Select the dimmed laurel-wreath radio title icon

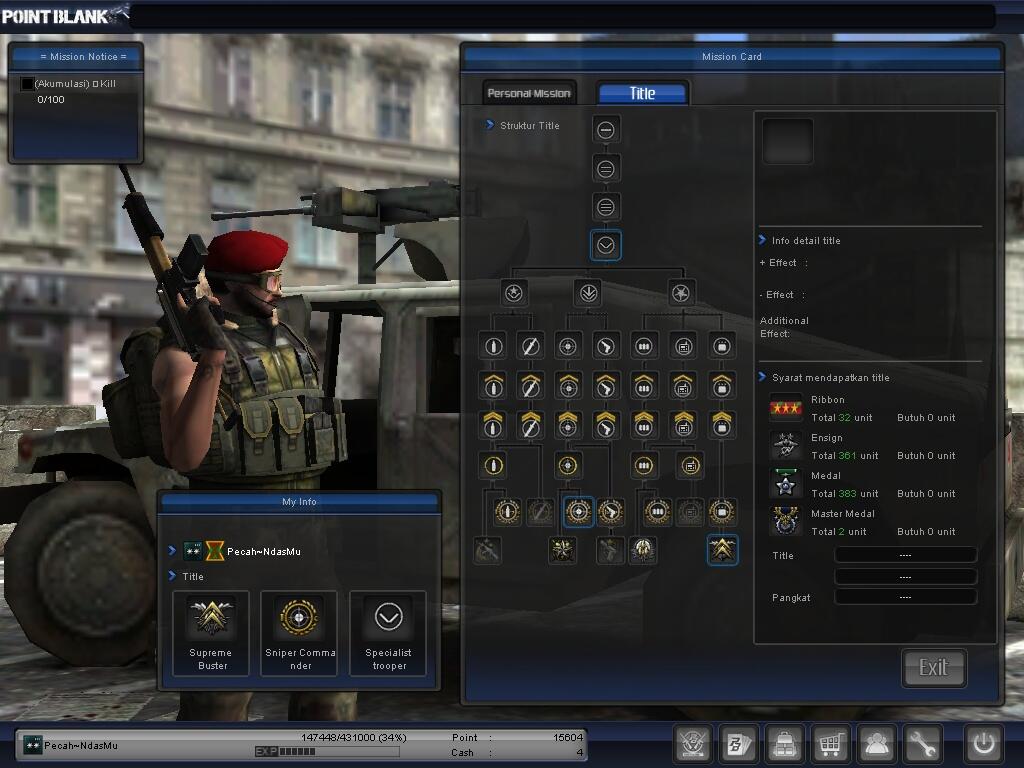point(690,512)
